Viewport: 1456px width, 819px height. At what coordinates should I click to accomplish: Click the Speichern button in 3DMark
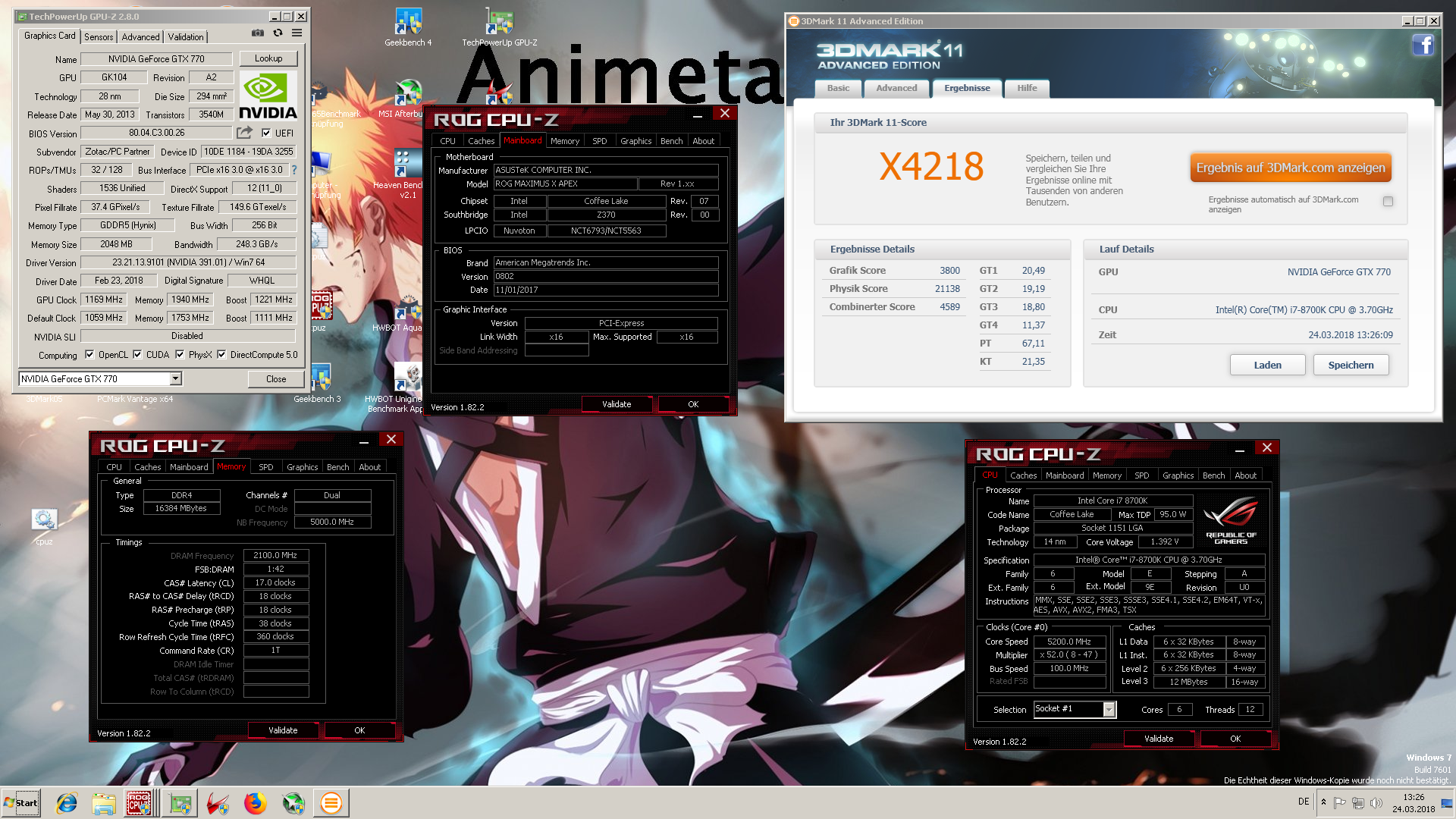tap(1351, 365)
